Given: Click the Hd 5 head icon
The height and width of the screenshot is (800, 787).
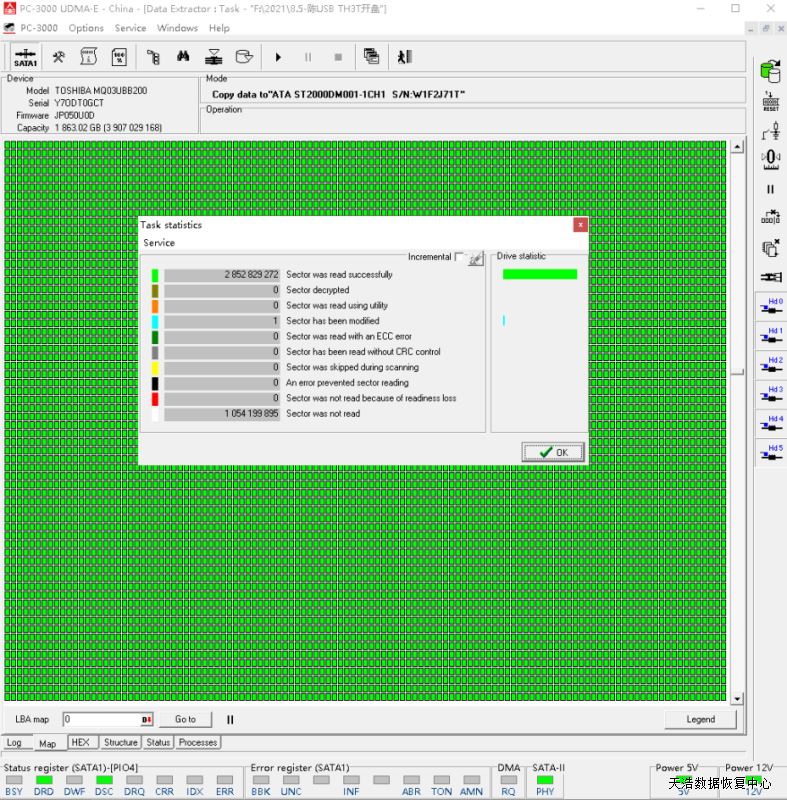Looking at the screenshot, I should pyautogui.click(x=770, y=453).
